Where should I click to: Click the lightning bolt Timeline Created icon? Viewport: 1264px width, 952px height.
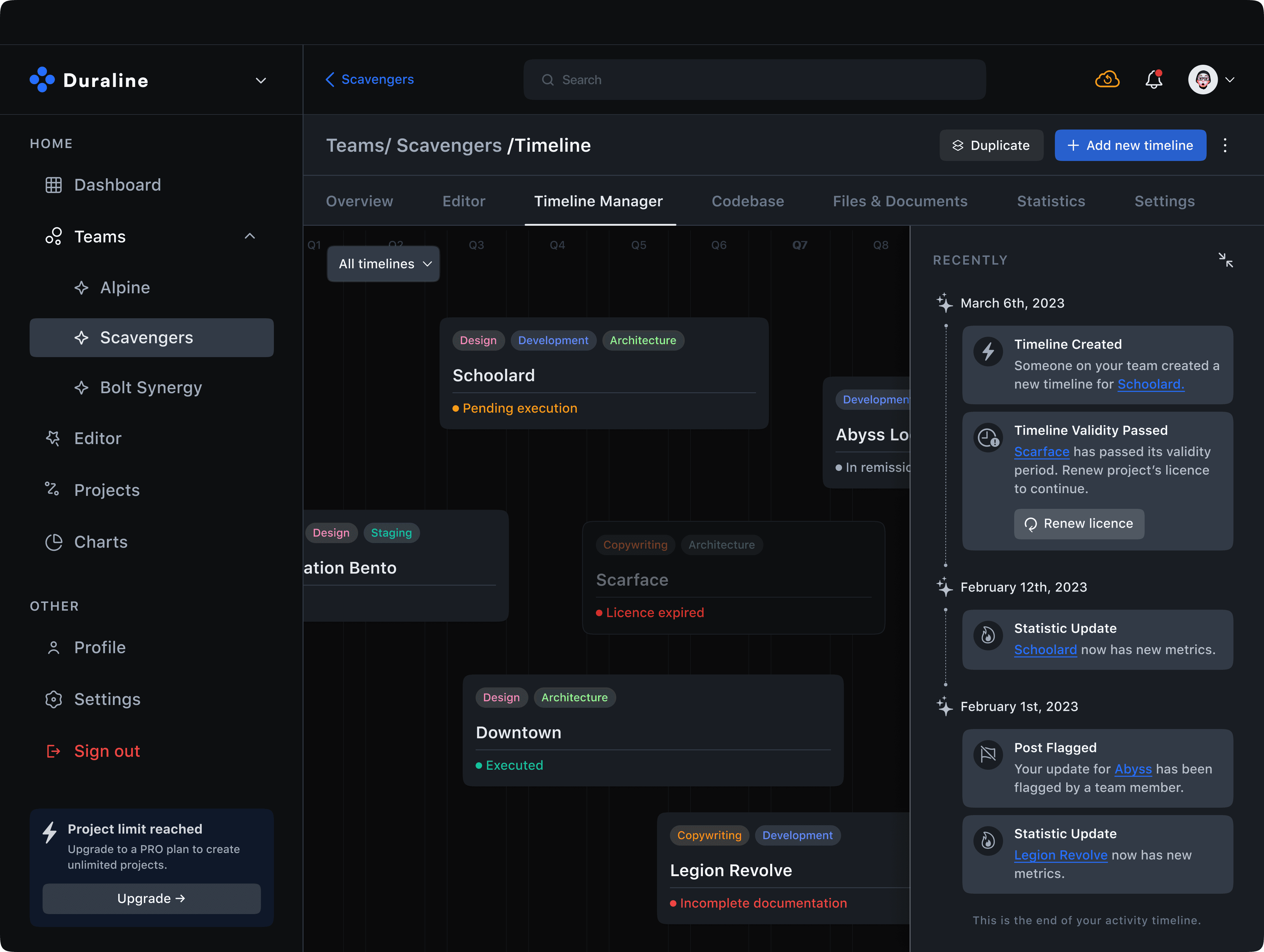pyautogui.click(x=988, y=352)
